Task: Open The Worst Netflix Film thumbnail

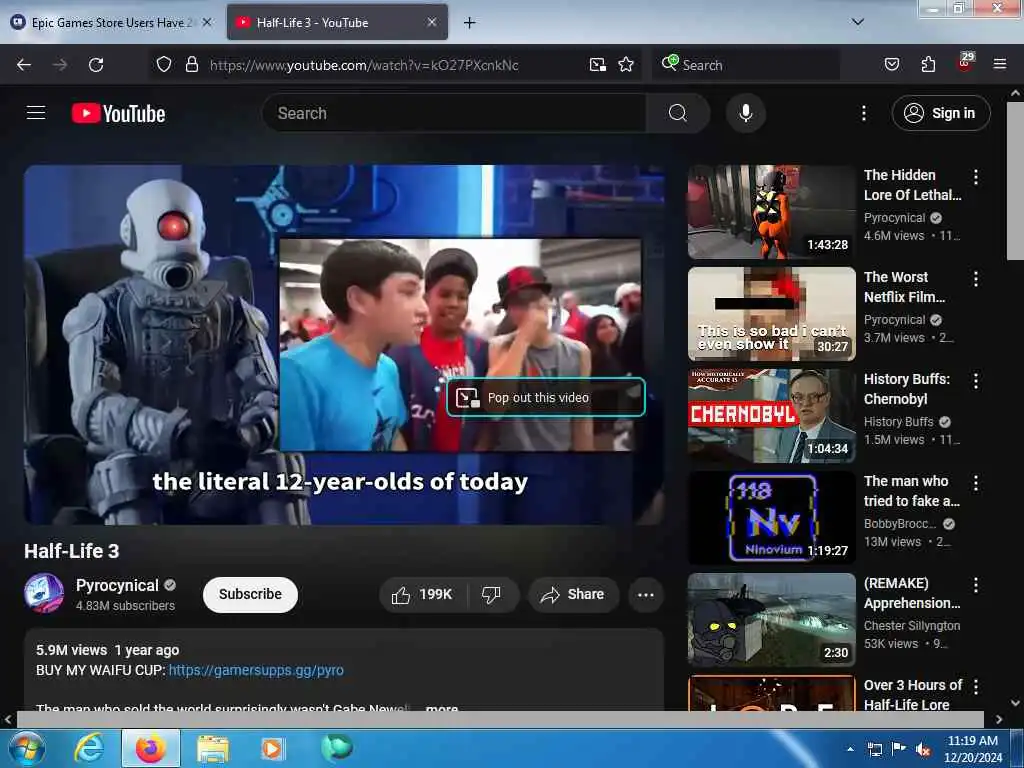Action: click(x=771, y=313)
